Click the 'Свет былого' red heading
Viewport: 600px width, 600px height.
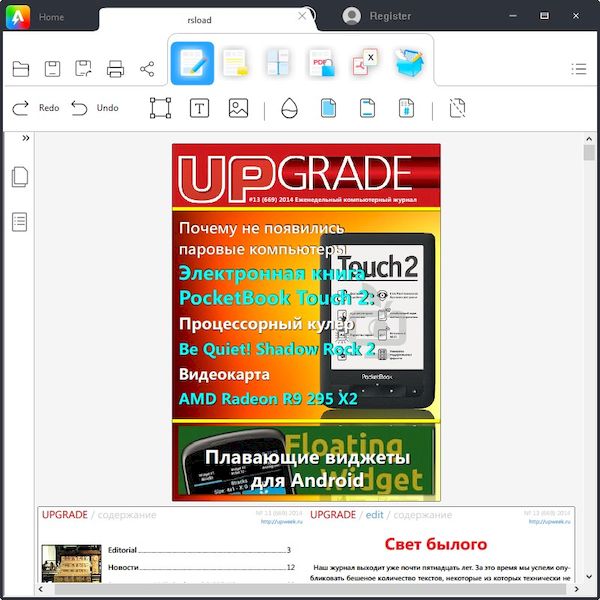click(435, 544)
